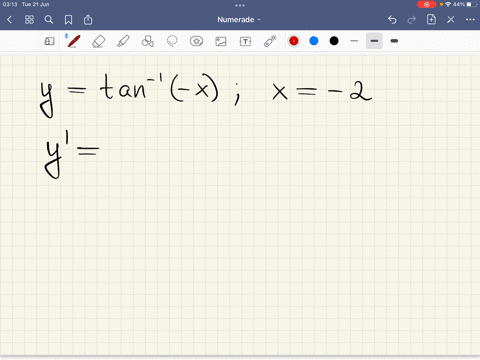Open the Numerade title dropdown

pyautogui.click(x=239, y=20)
